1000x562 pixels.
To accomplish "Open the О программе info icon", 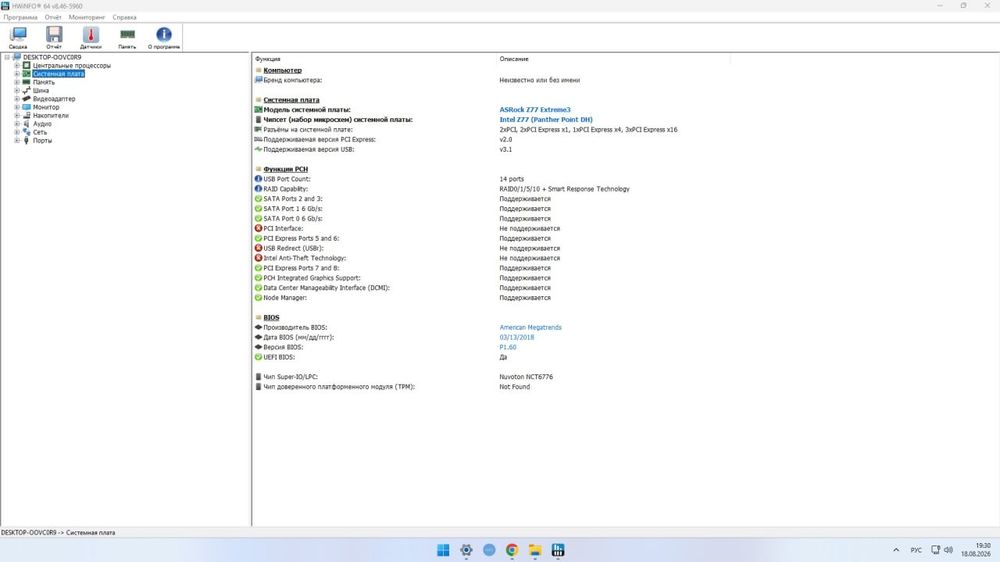I will pyautogui.click(x=164, y=37).
